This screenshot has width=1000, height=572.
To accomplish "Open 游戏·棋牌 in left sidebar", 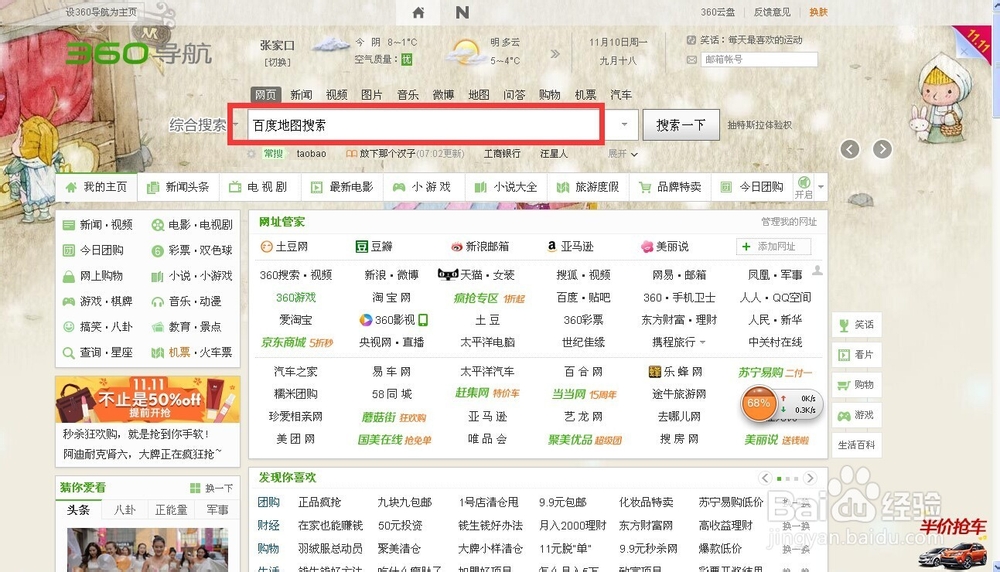I will (x=98, y=301).
